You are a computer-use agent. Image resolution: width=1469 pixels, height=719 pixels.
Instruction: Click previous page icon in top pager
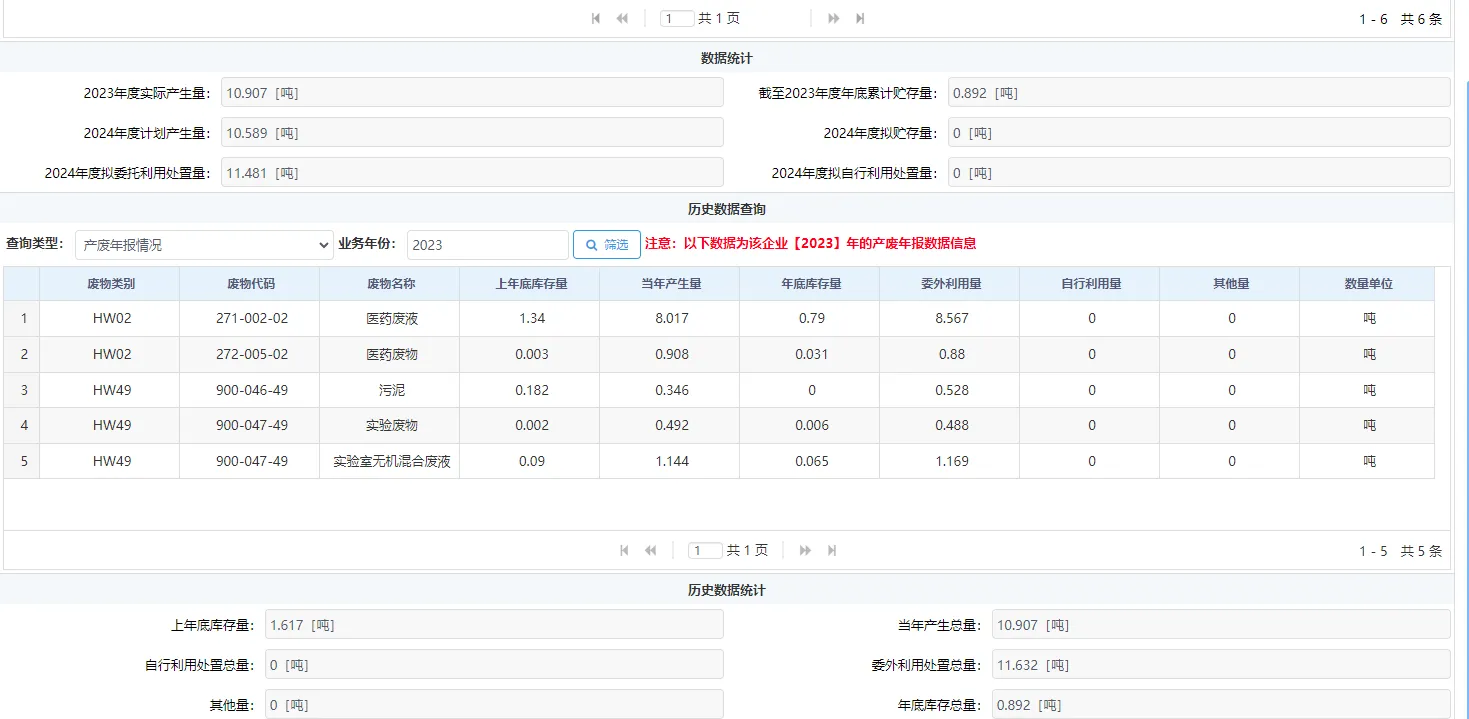tap(622, 18)
